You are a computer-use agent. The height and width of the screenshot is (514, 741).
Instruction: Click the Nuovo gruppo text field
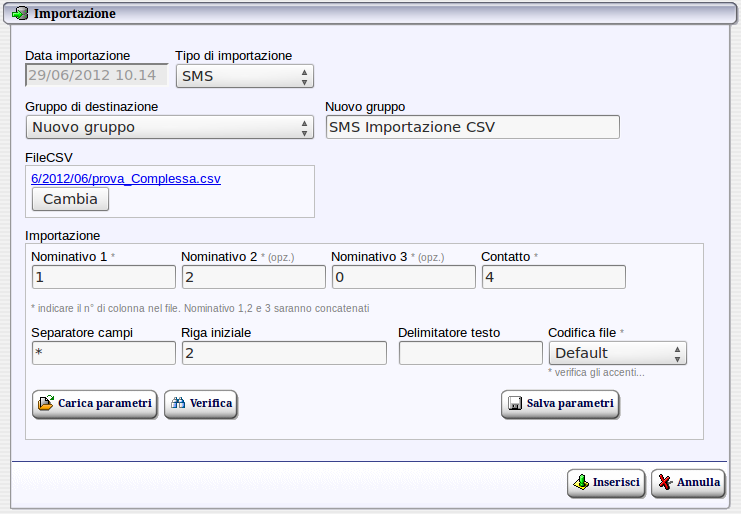click(472, 127)
